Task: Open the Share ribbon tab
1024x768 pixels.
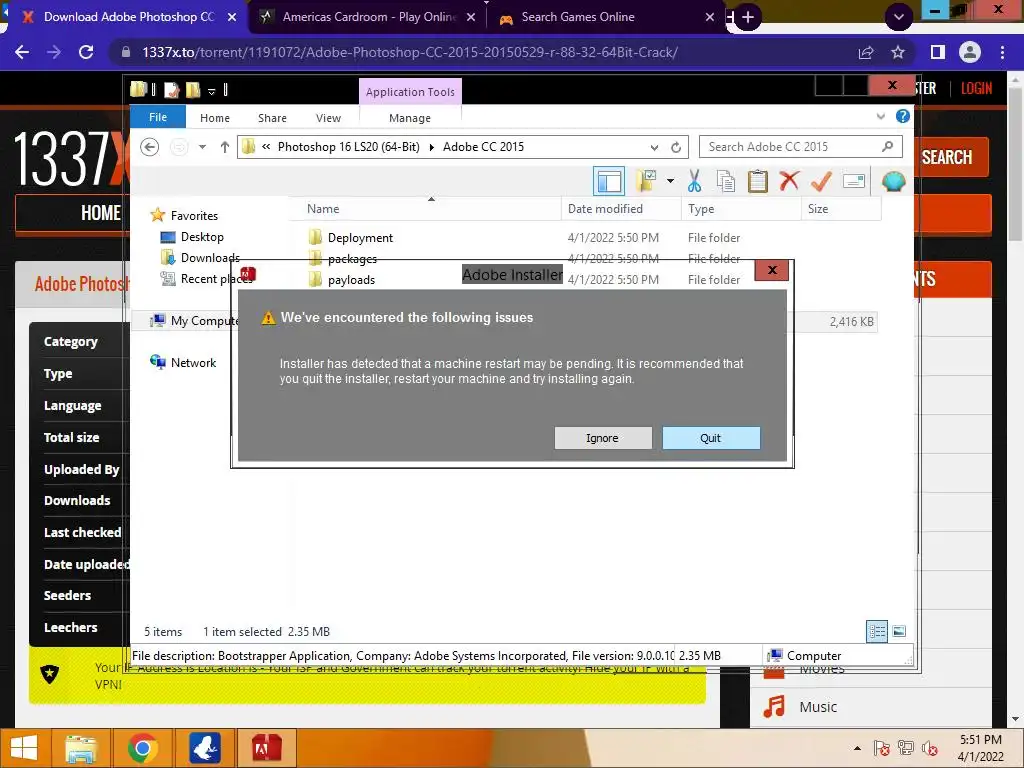Action: (x=272, y=118)
